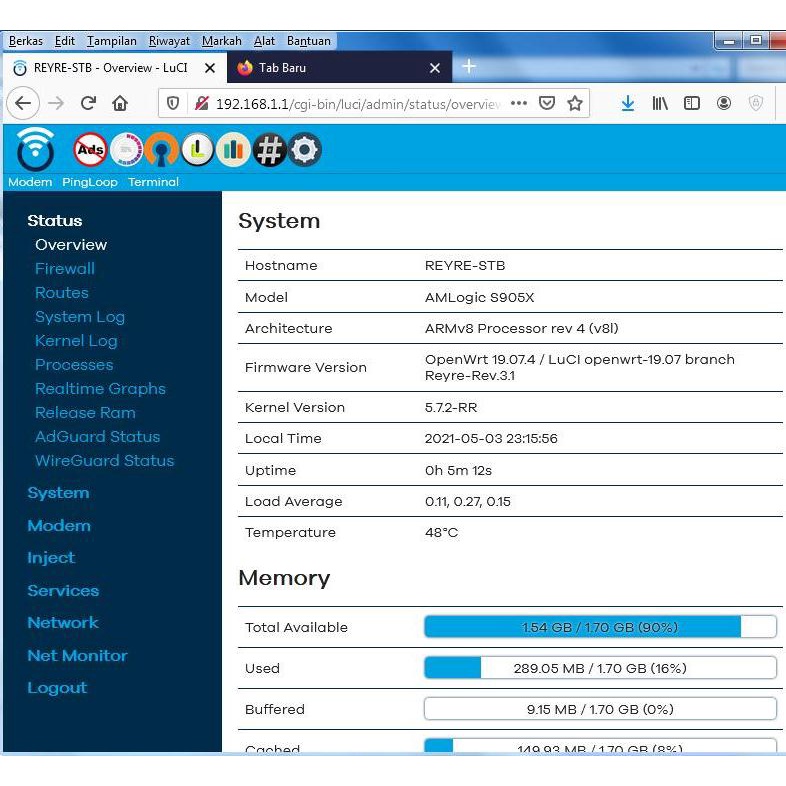Click the PingLoop link in header
The width and height of the screenshot is (786, 786).
coord(89,182)
